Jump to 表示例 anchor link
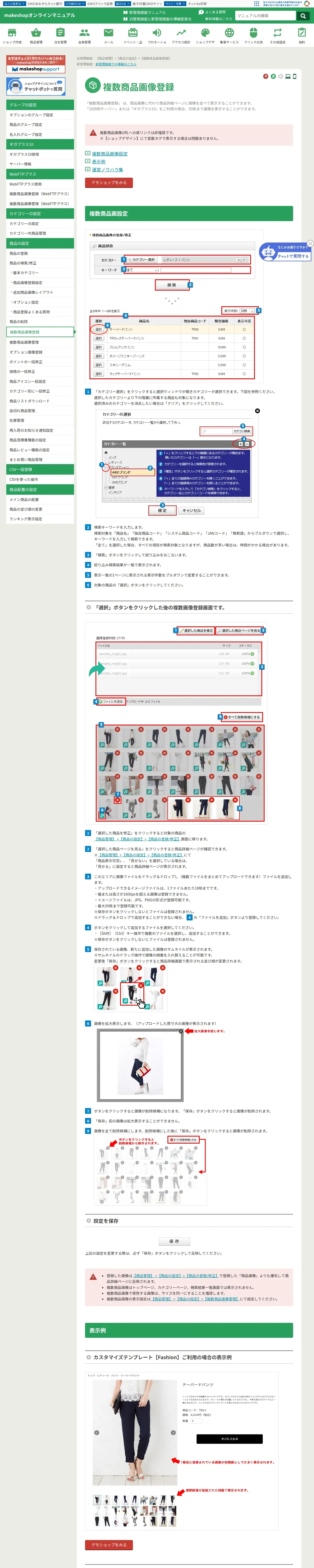This screenshot has width=314, height=1568. point(99,162)
